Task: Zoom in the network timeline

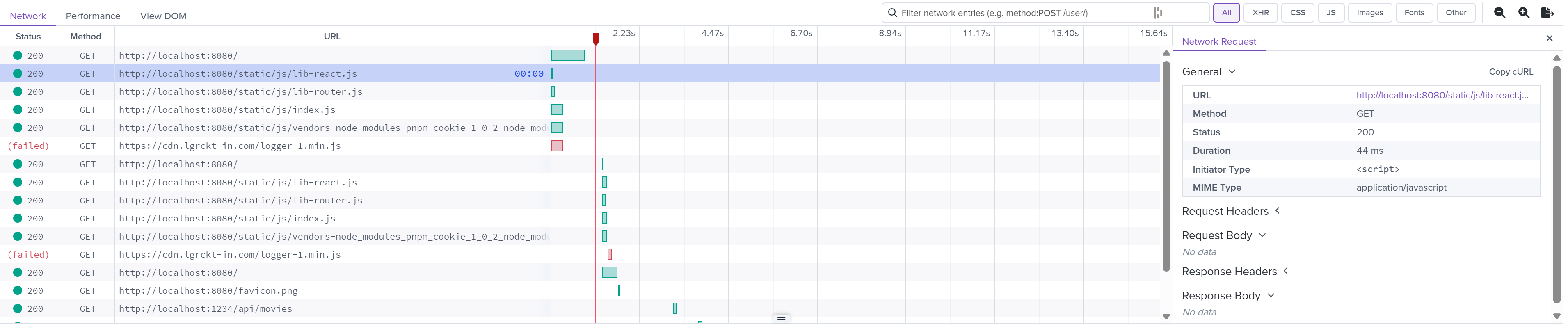Action: (1524, 13)
